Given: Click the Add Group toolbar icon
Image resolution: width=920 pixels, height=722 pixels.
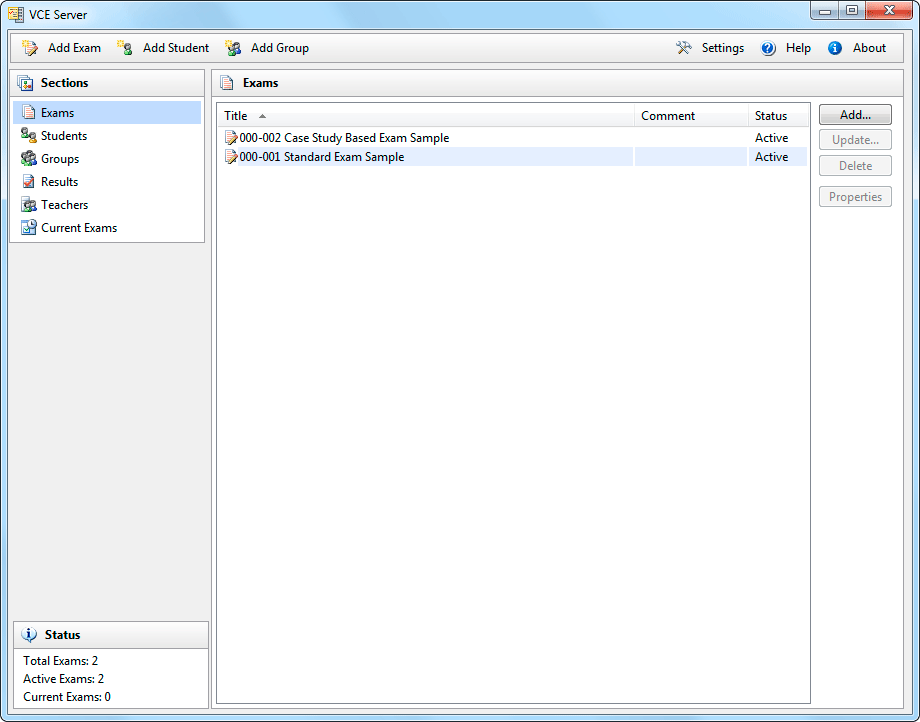Looking at the screenshot, I should 233,48.
